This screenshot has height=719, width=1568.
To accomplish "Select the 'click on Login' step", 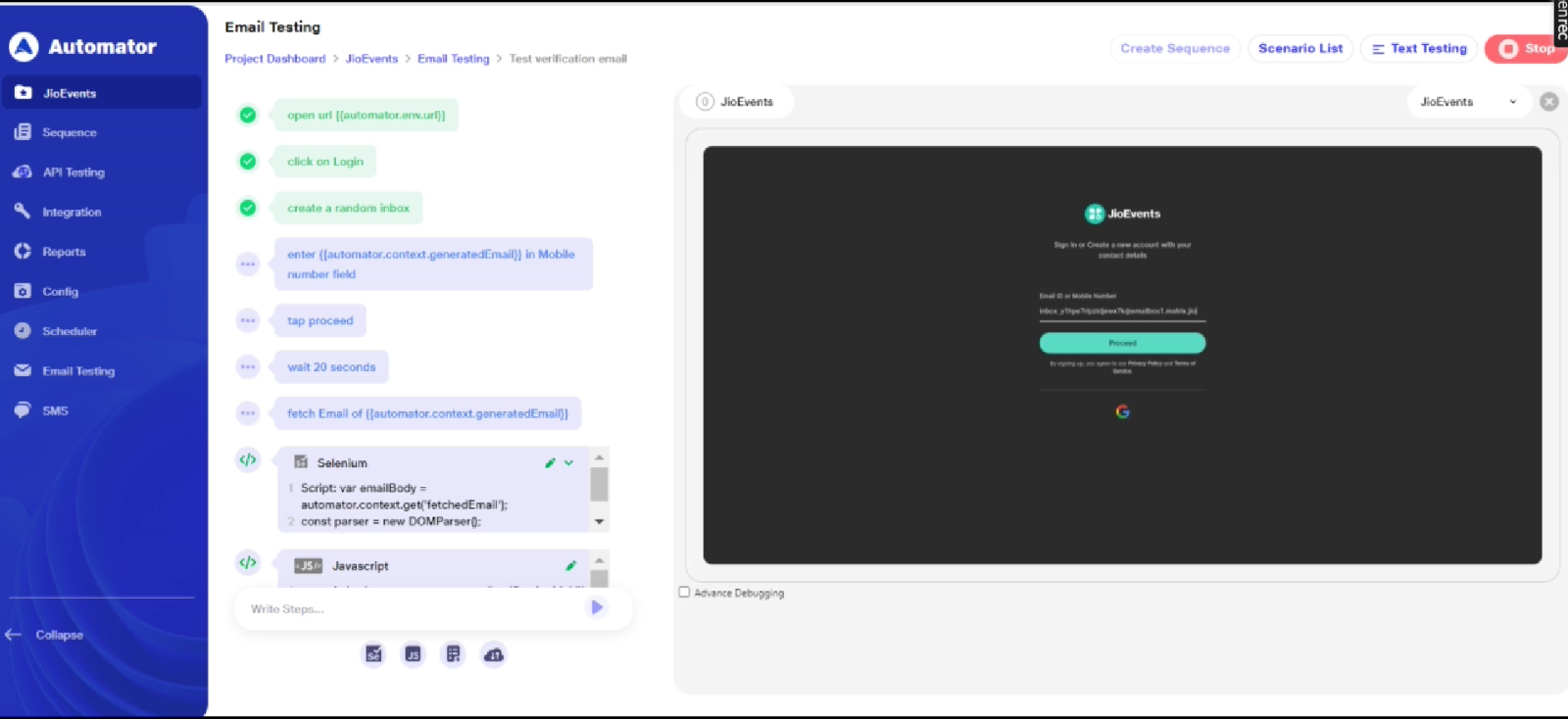I will pos(325,162).
